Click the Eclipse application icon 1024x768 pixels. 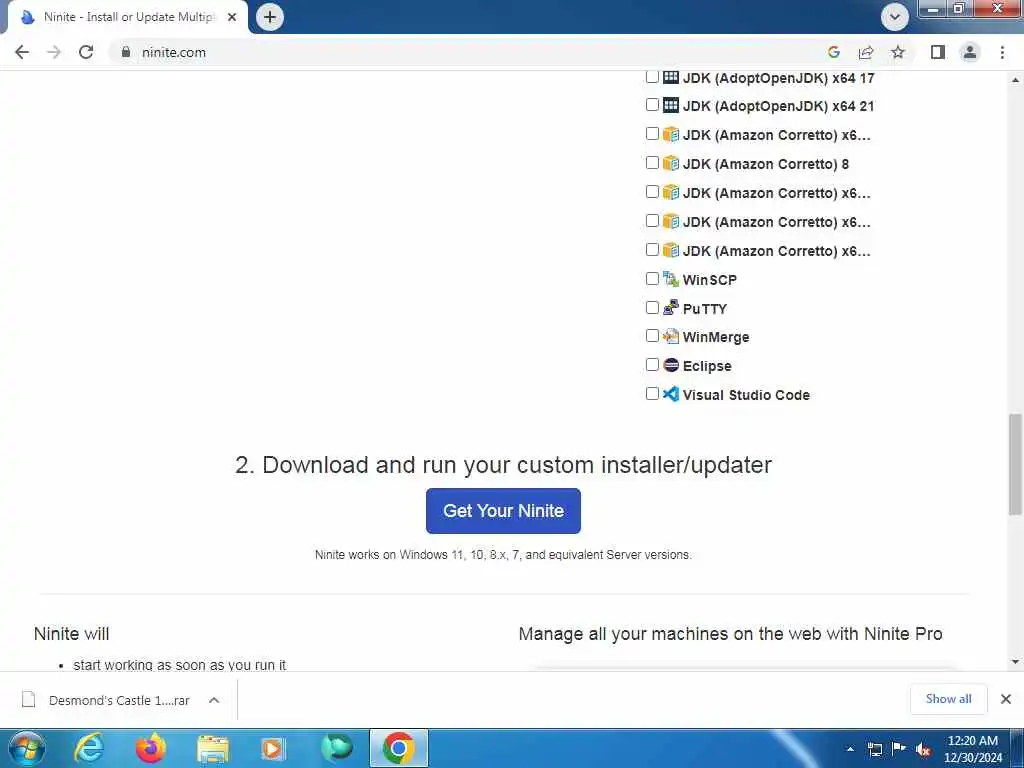[x=671, y=365]
